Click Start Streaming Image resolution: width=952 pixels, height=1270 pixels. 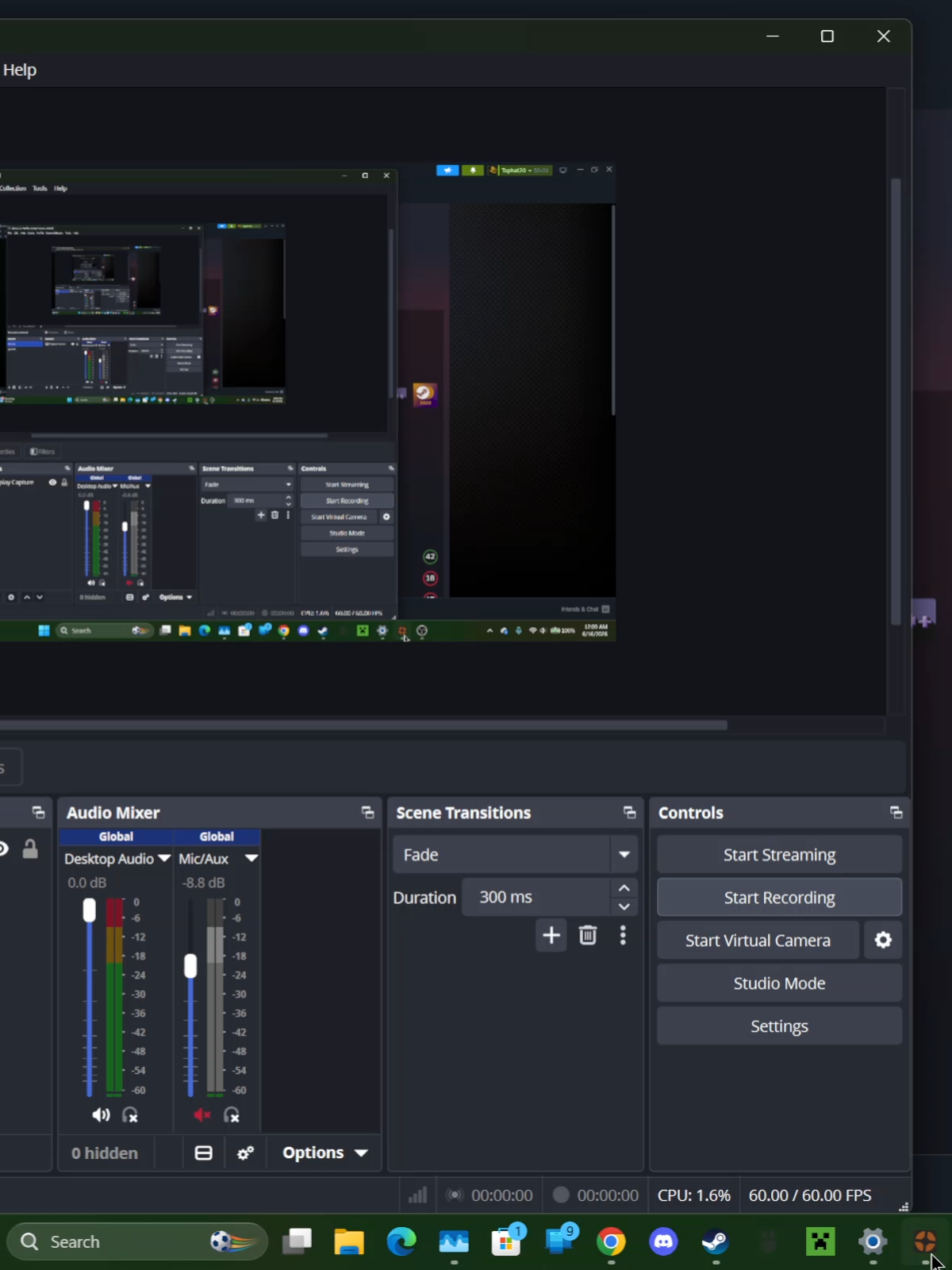tap(779, 855)
